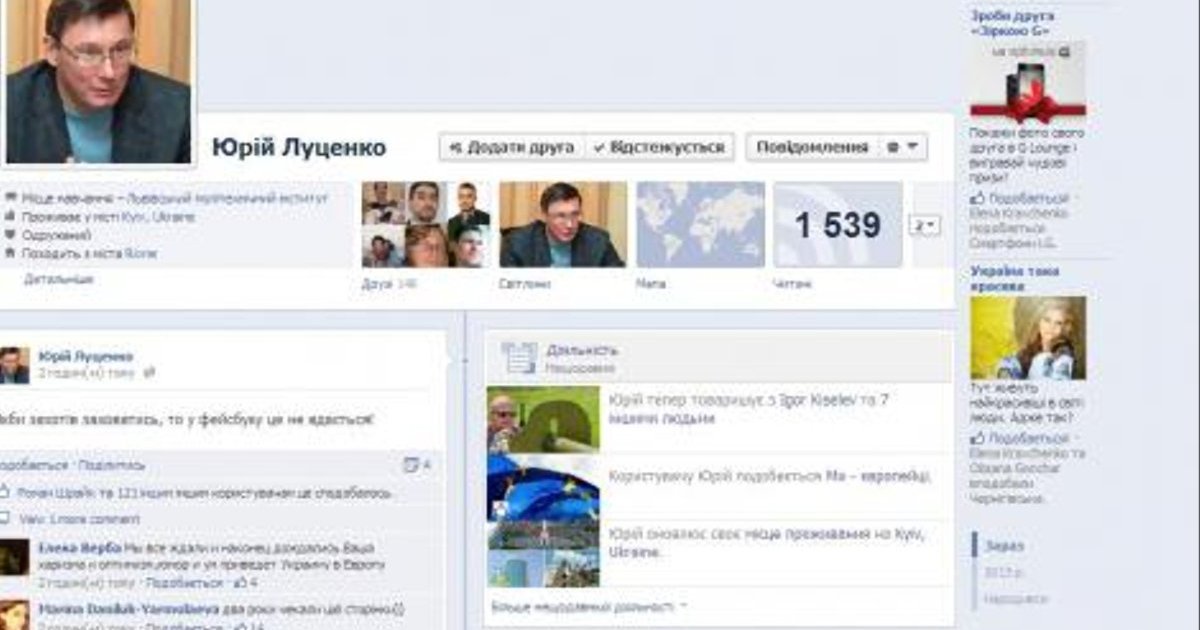Click the Додати друга button
This screenshot has height=630, width=1200.
point(511,147)
